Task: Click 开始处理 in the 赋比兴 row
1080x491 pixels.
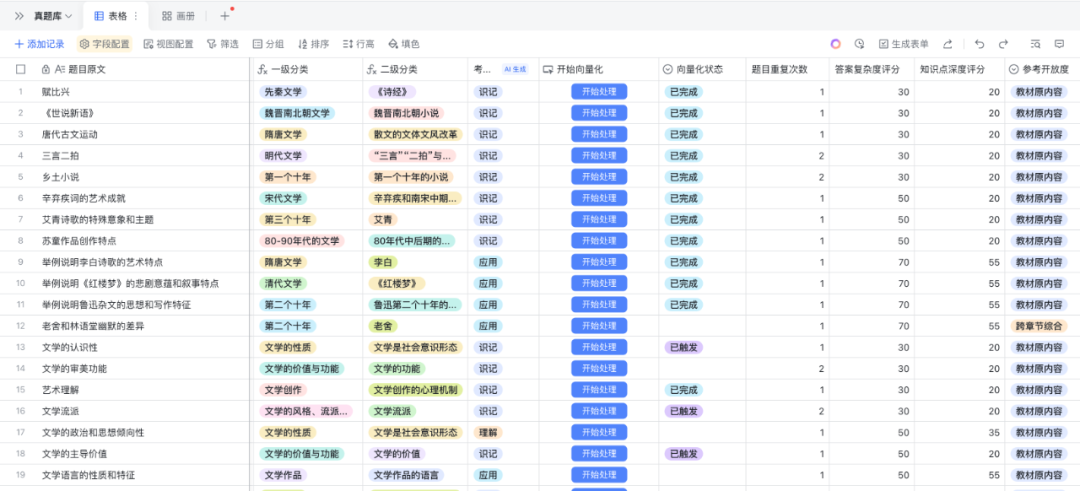Action: 599,92
